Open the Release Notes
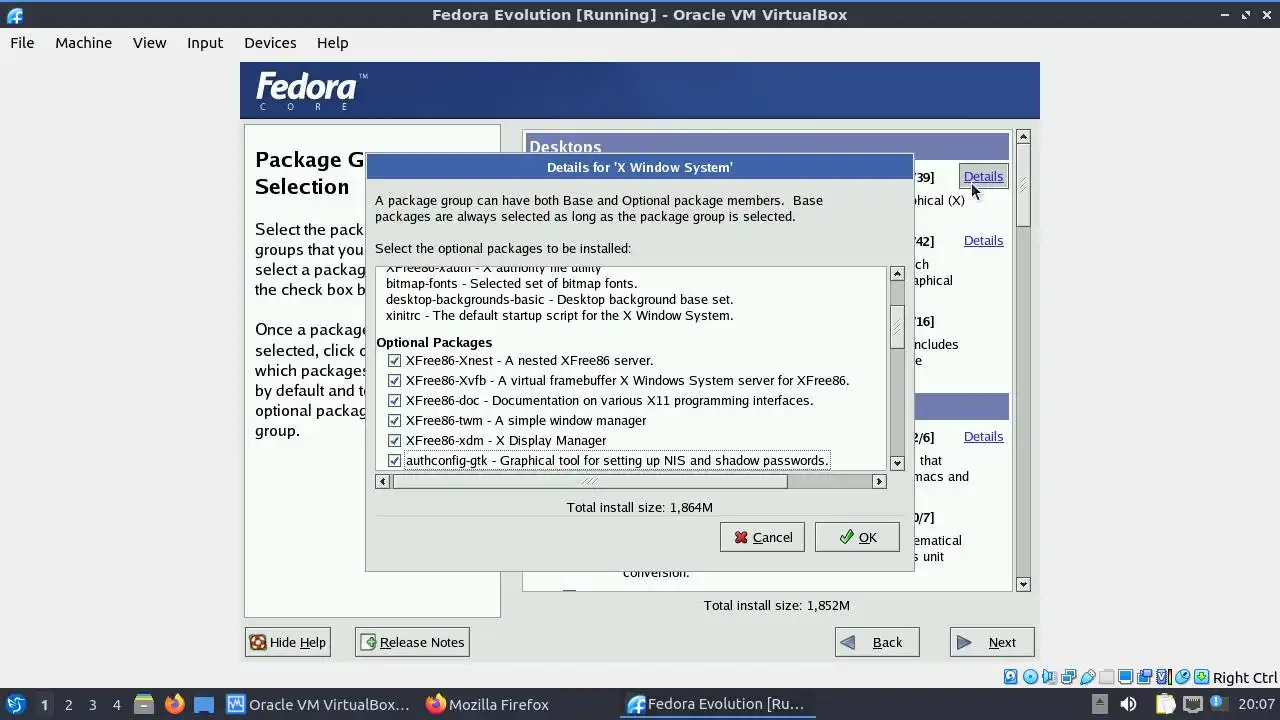The height and width of the screenshot is (720, 1280). coord(412,642)
